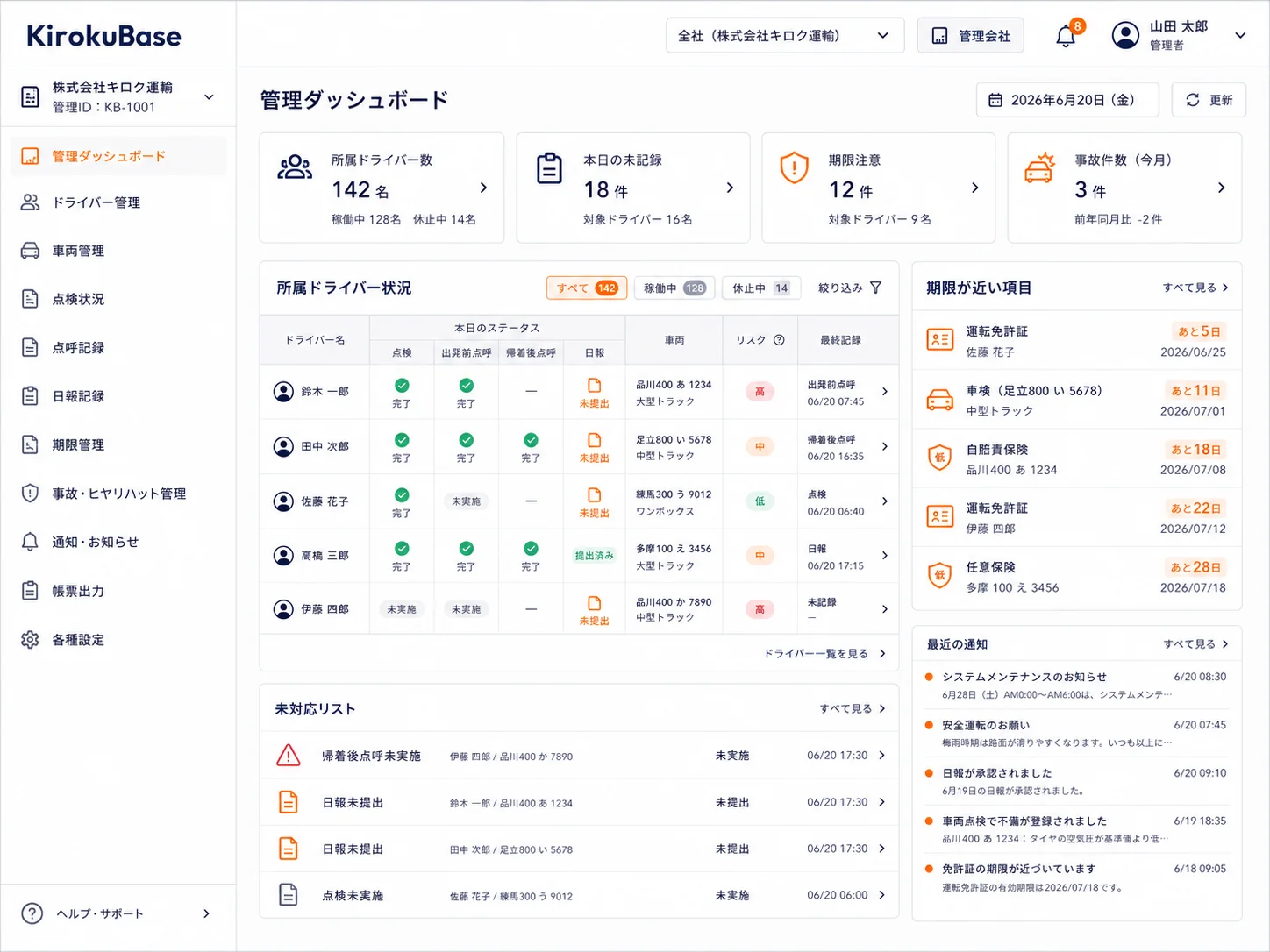
Task: Click the 点検未実施 row for 佐藤 花子
Action: 579,895
